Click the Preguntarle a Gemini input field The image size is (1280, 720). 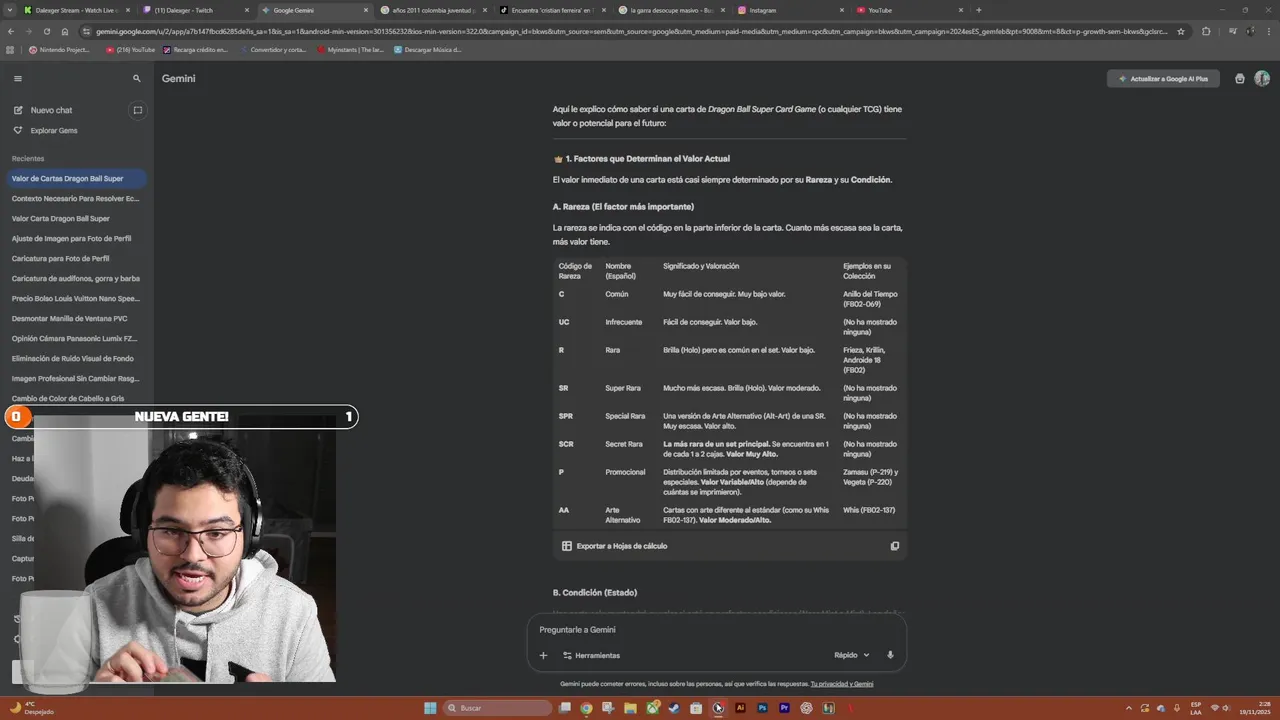pos(716,630)
